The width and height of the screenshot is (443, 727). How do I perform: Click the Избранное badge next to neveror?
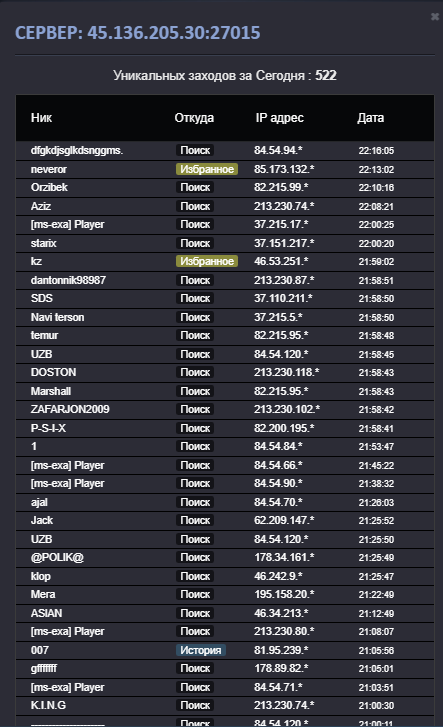tap(207, 169)
